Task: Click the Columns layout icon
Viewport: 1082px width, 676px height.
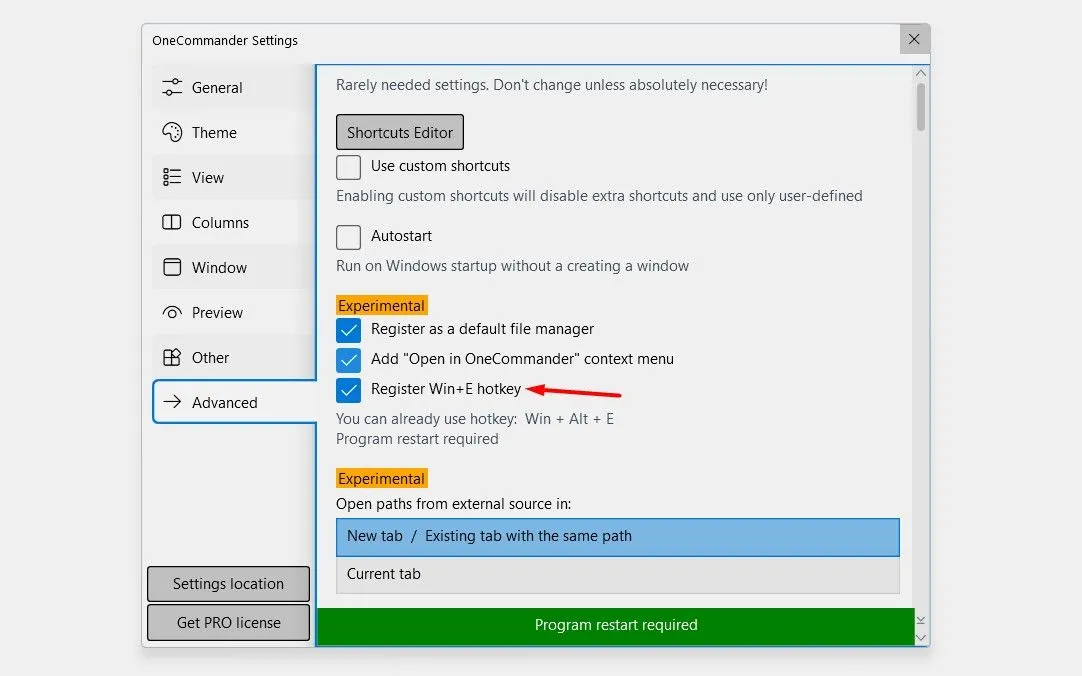Action: tap(172, 222)
